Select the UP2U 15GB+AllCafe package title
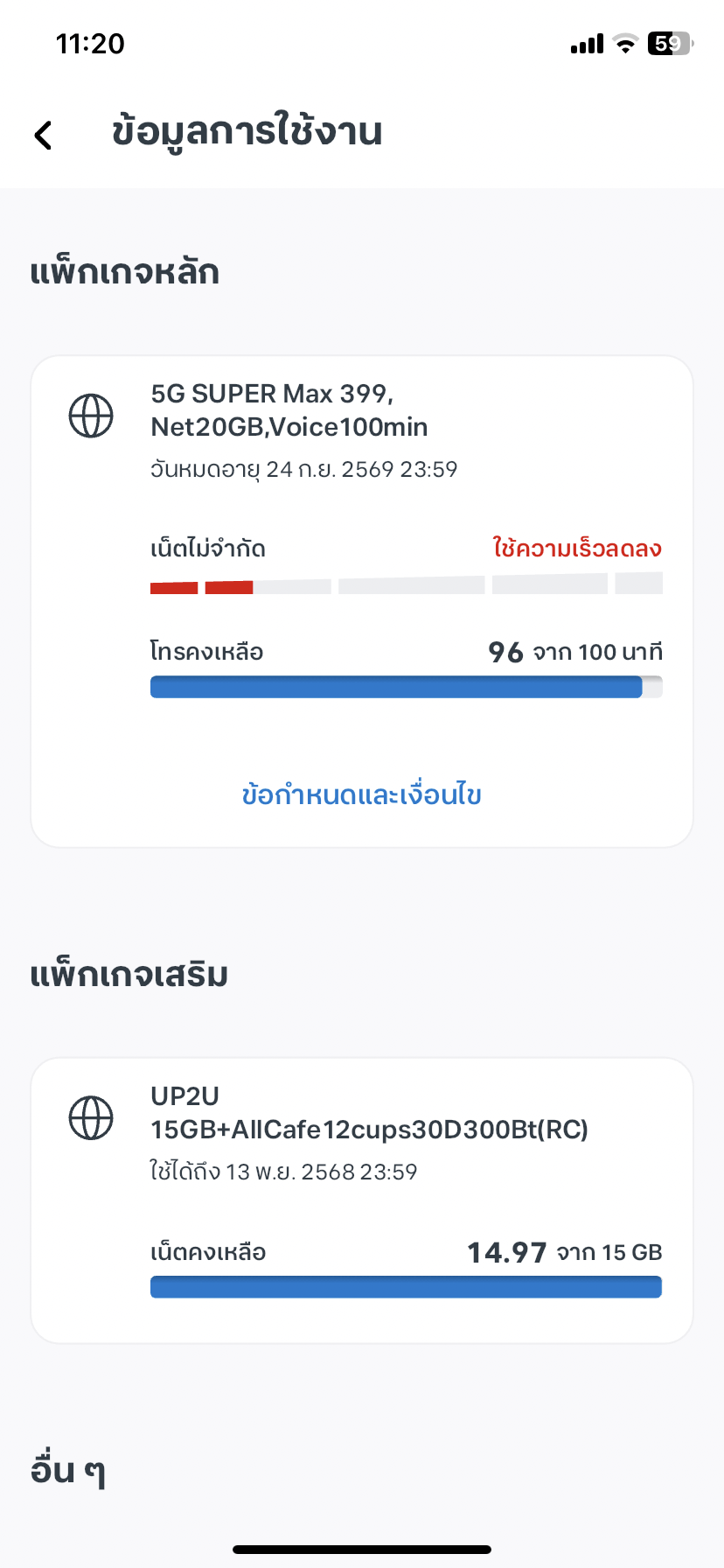 tap(369, 1113)
